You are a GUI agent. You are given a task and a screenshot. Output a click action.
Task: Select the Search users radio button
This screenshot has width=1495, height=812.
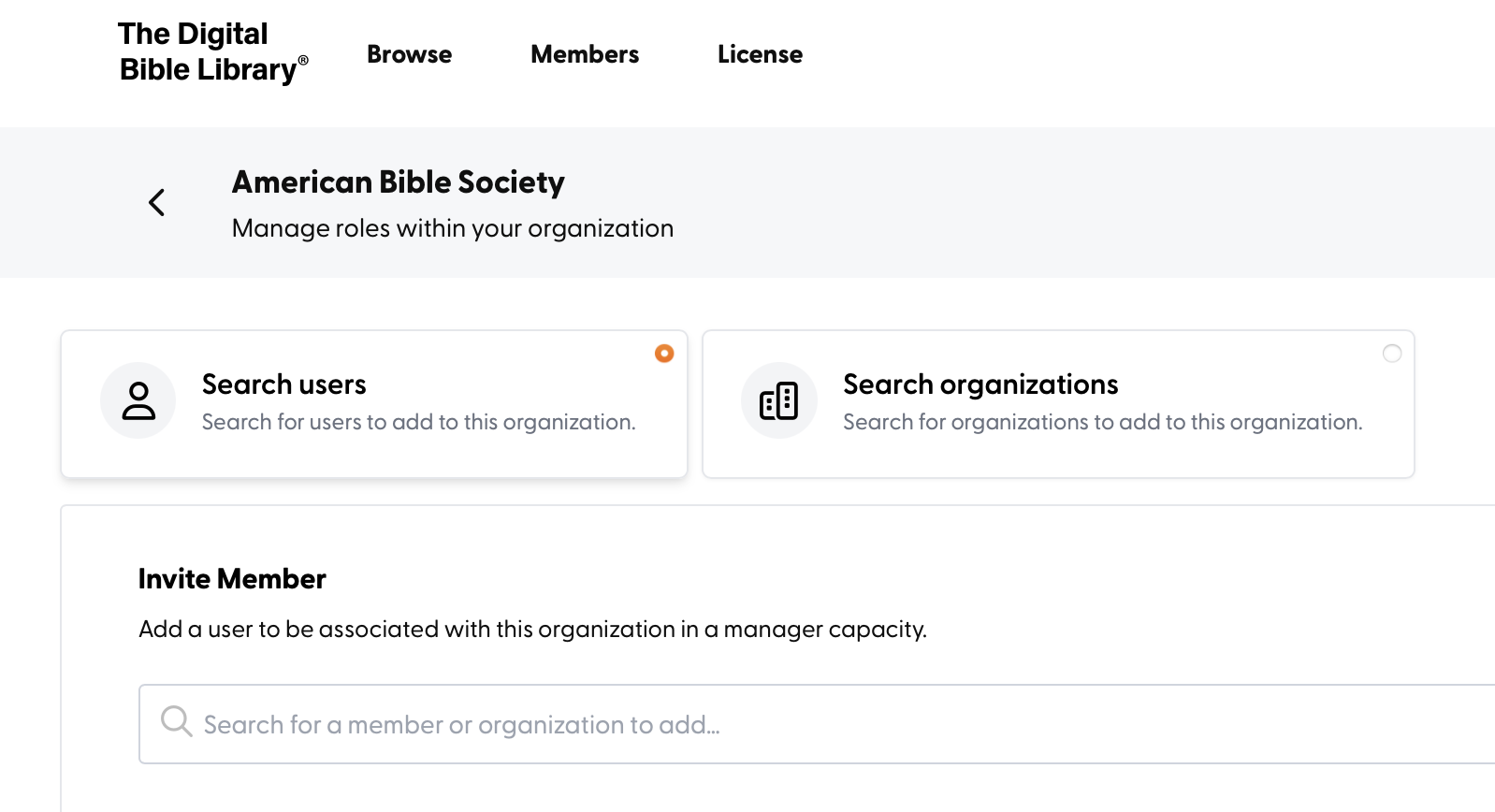coord(664,354)
